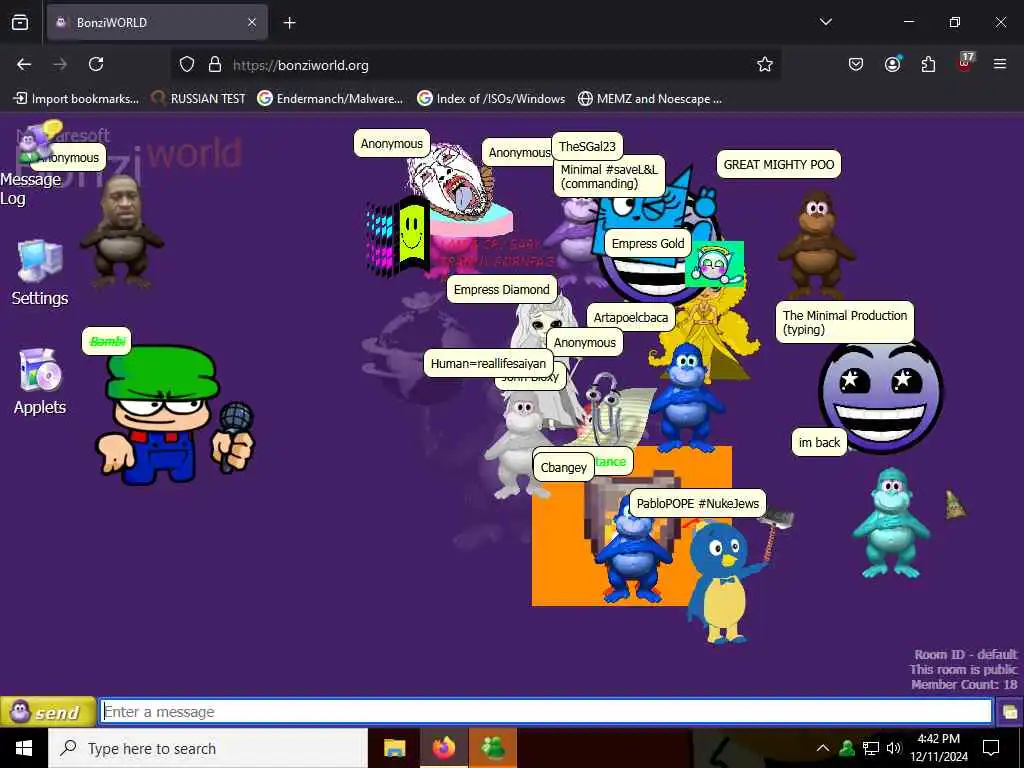The image size is (1024, 768).
Task: Click the 'Empress Diamond' name label
Action: 502,289
